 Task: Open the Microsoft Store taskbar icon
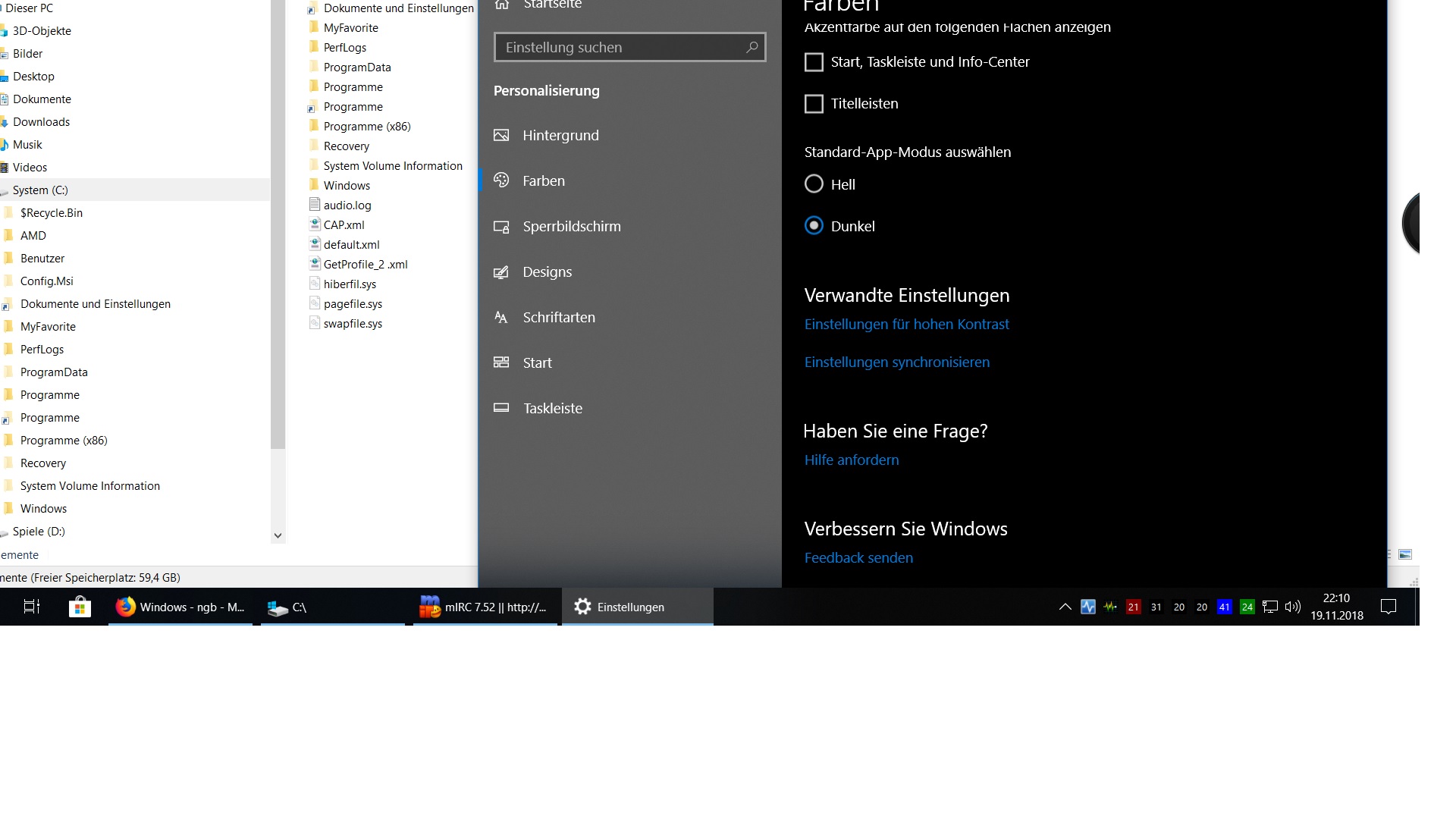[80, 607]
